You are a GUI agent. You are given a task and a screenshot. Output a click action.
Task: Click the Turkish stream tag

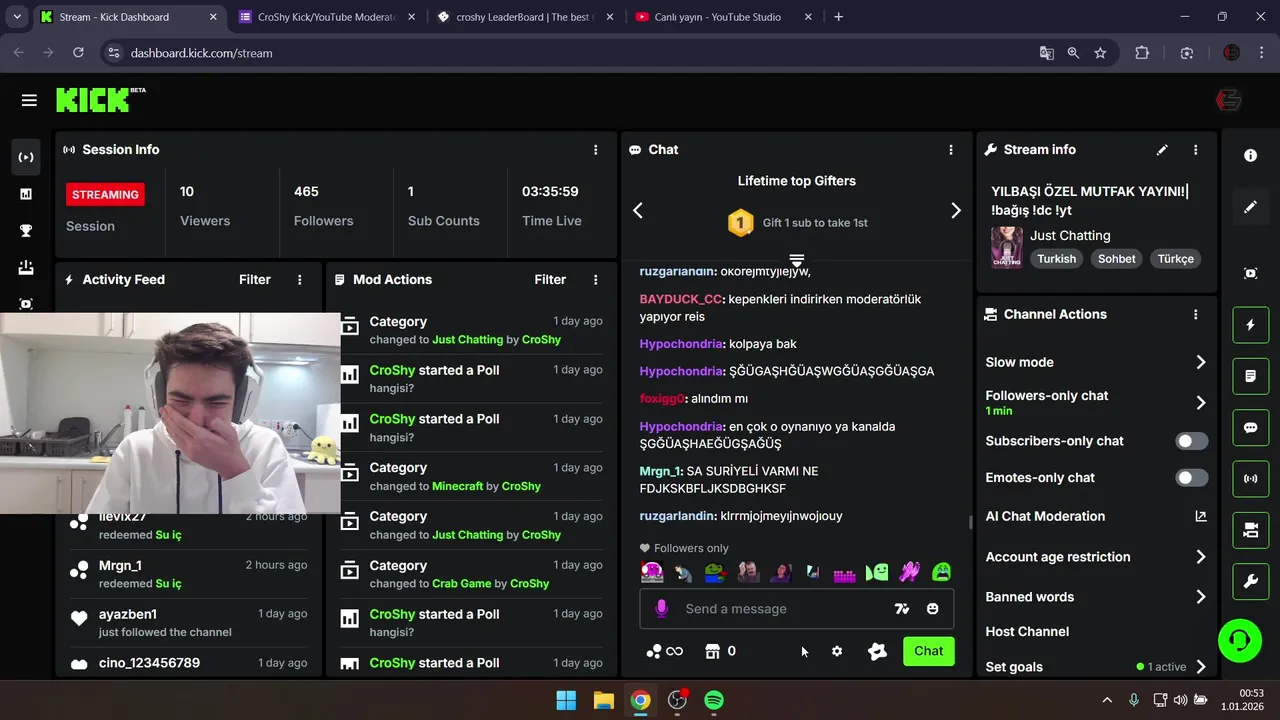[1056, 259]
